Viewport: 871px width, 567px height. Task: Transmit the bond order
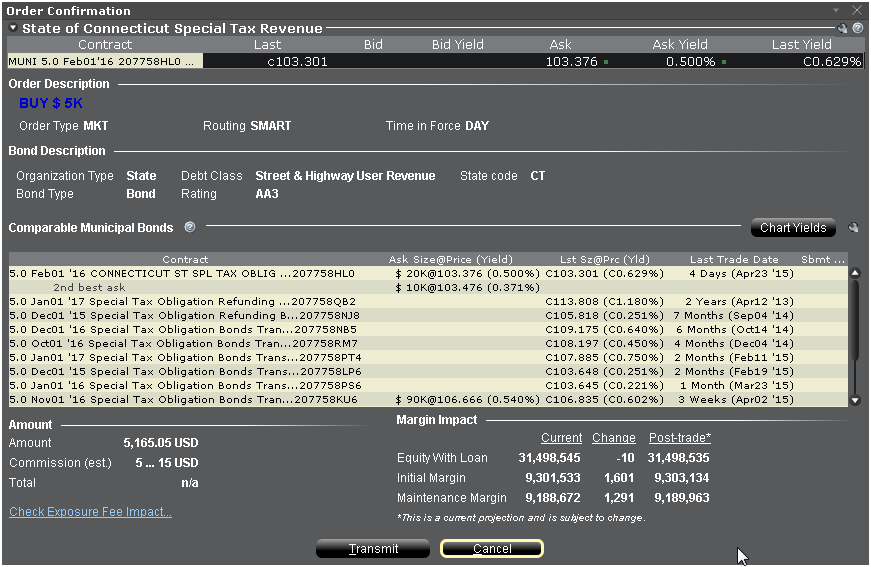373,549
